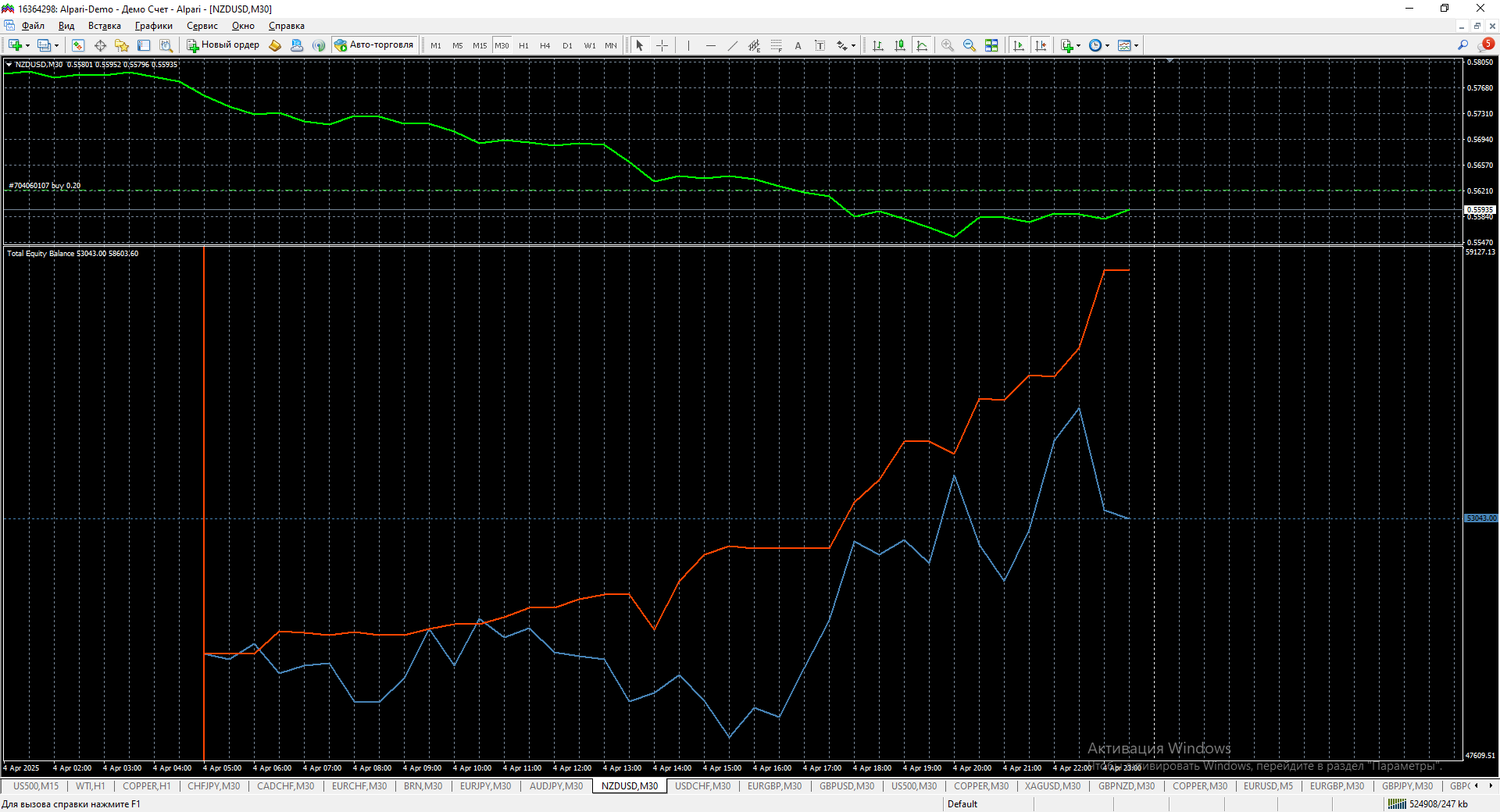Open the Data Window crosshair-circle icon
This screenshot has width=1500, height=812.
pos(100,45)
